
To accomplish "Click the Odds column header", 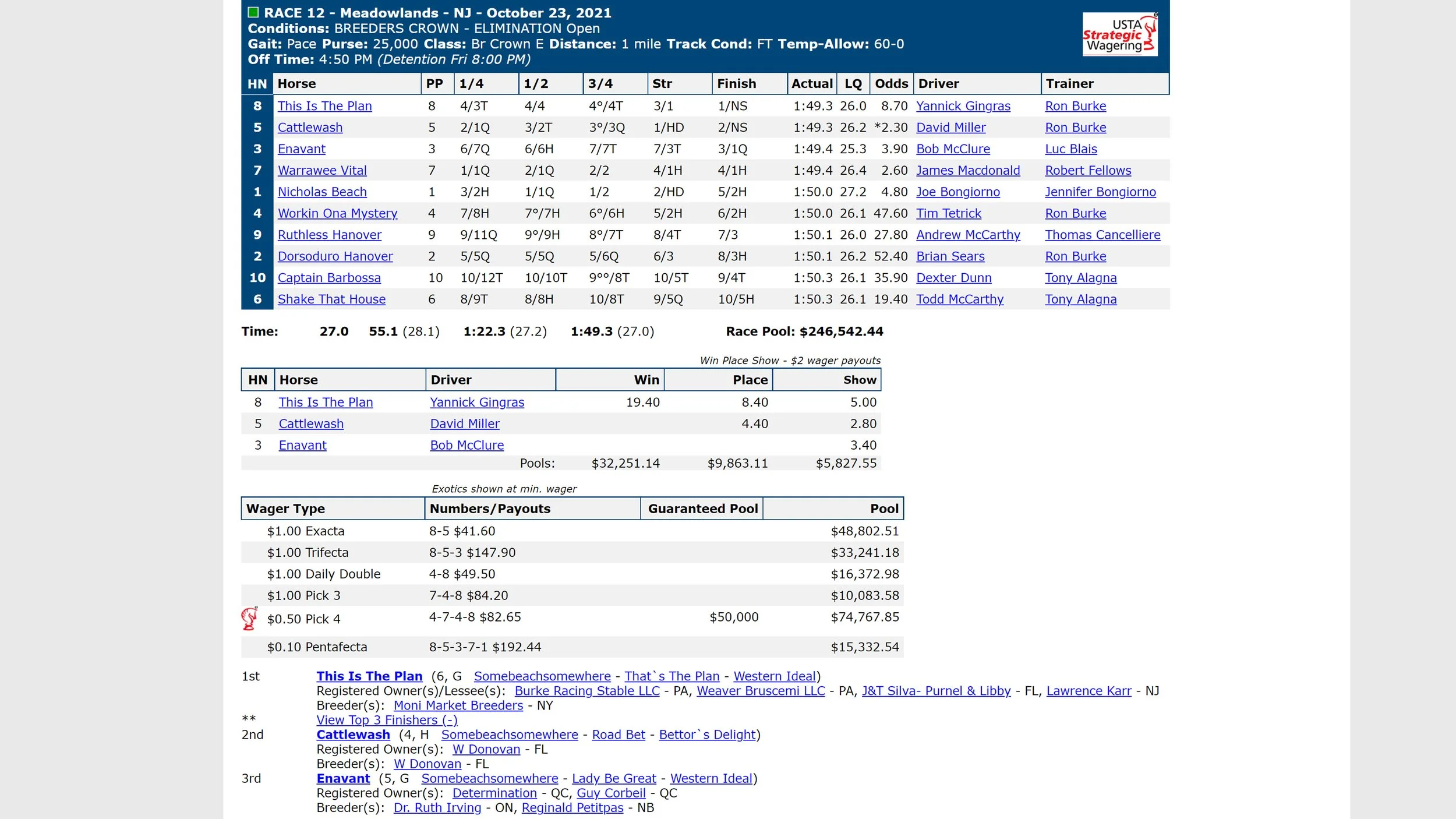I will [x=891, y=84].
